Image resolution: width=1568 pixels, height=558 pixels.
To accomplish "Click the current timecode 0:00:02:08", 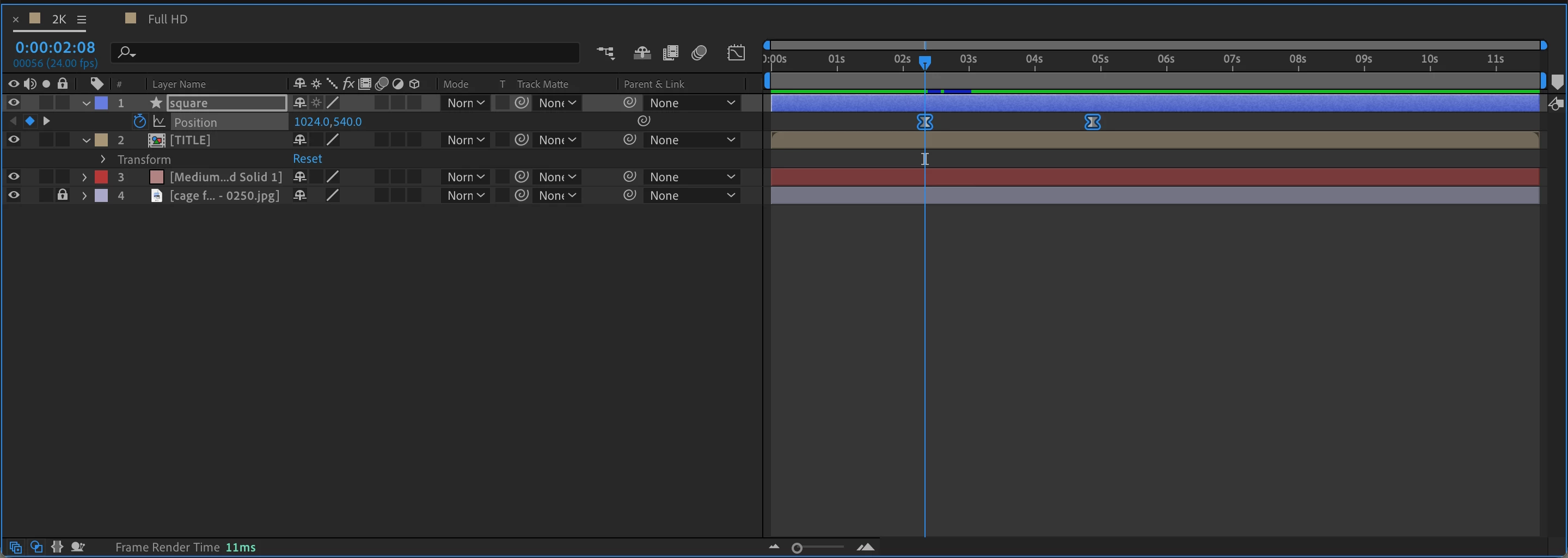I will pyautogui.click(x=56, y=47).
